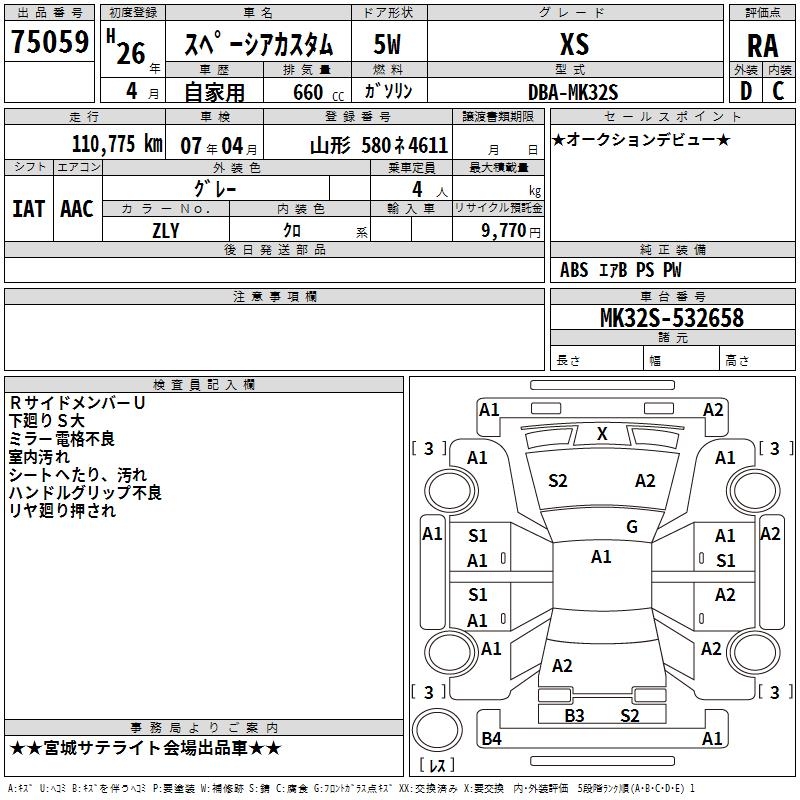Select the セールスポイント header

tap(672, 116)
